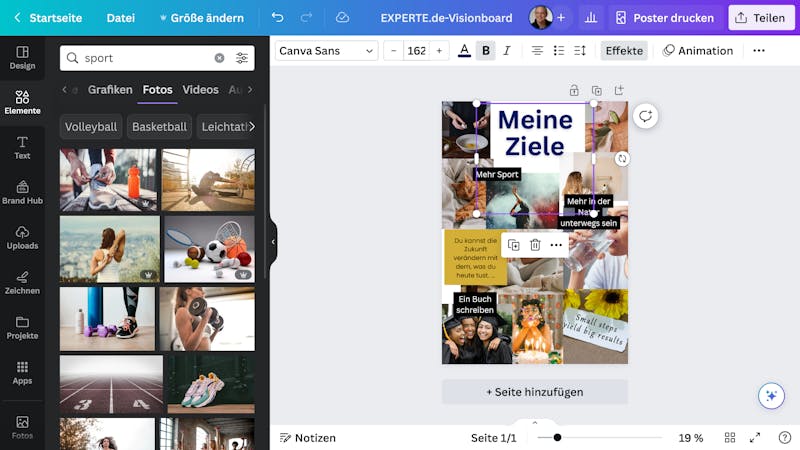Expand more sport category chips arrow
The height and width of the screenshot is (450, 800).
click(252, 127)
